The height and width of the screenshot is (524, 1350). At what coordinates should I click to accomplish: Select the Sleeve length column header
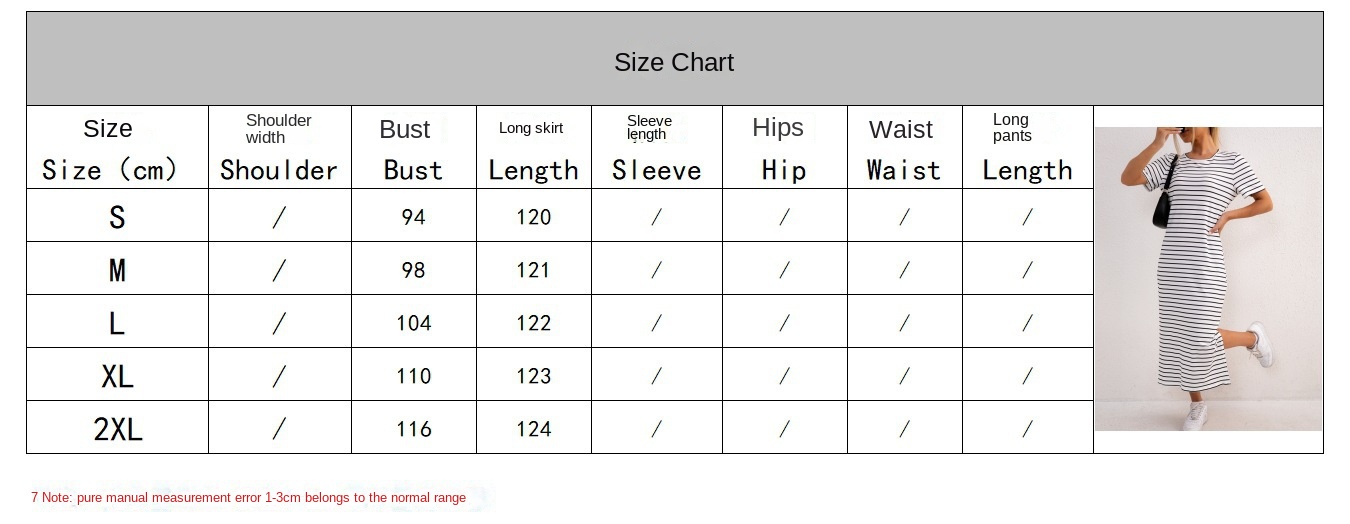click(x=656, y=148)
